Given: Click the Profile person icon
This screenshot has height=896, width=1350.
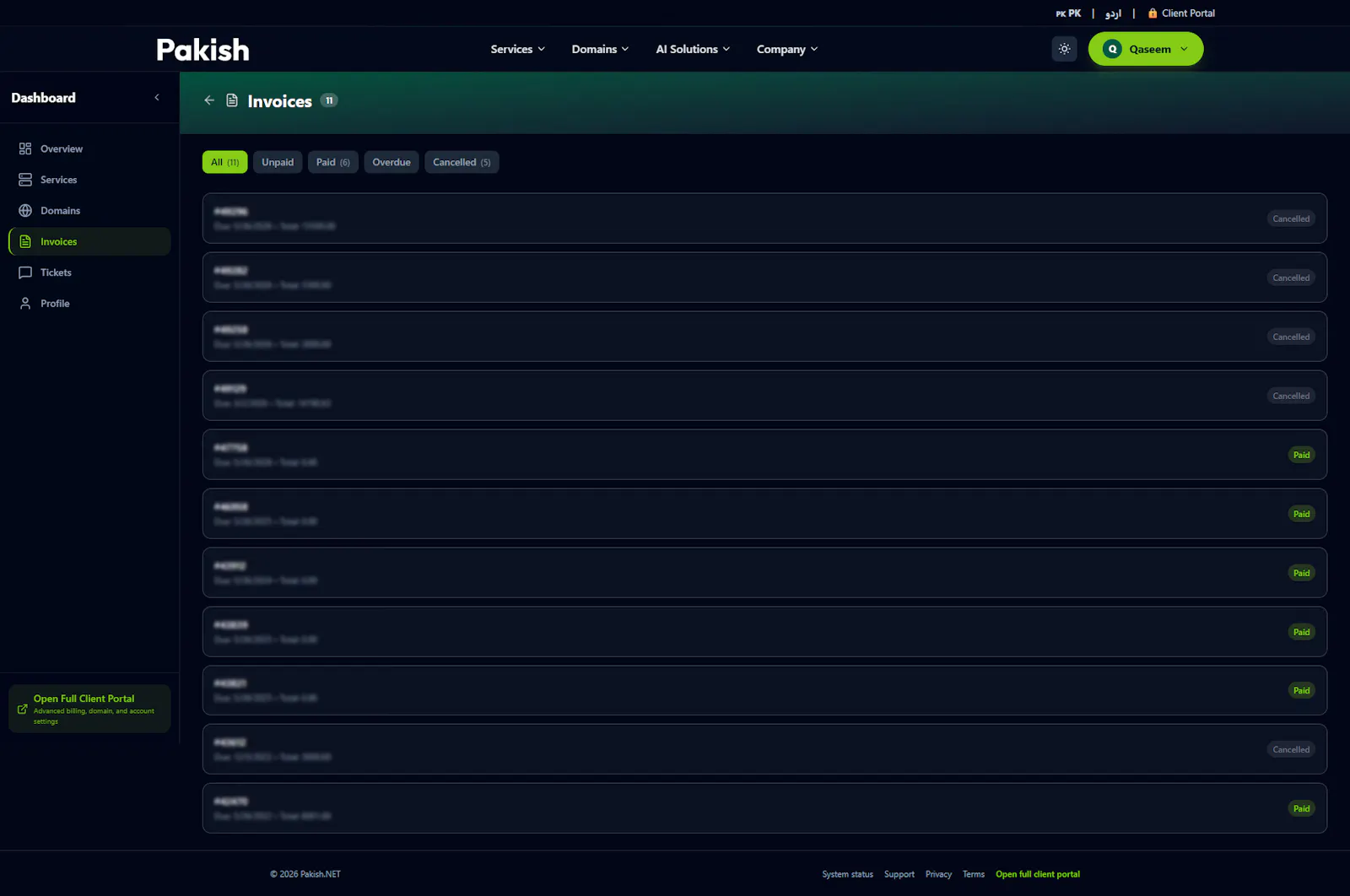Looking at the screenshot, I should 25,304.
